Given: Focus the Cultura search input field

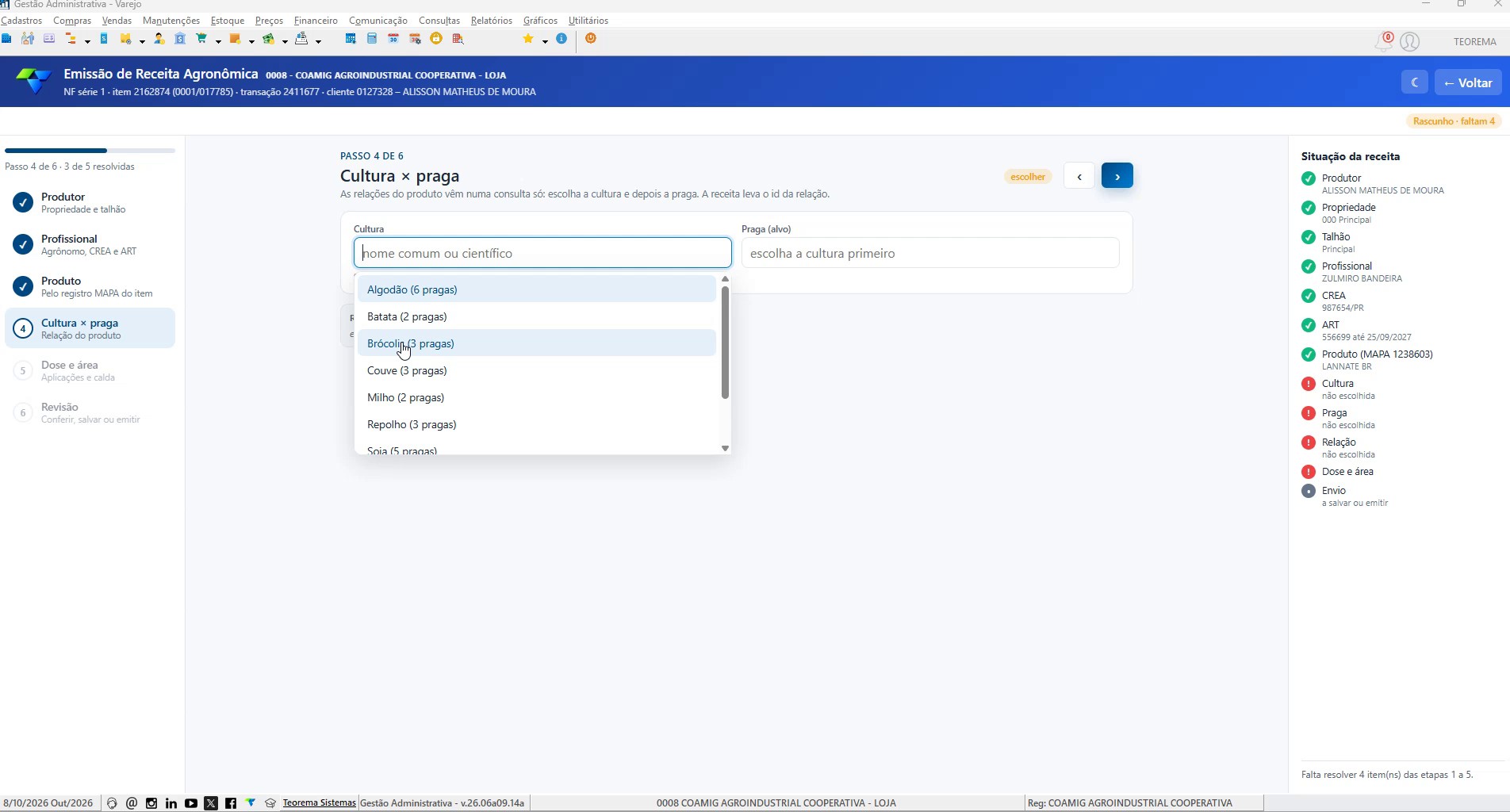Looking at the screenshot, I should click(542, 253).
